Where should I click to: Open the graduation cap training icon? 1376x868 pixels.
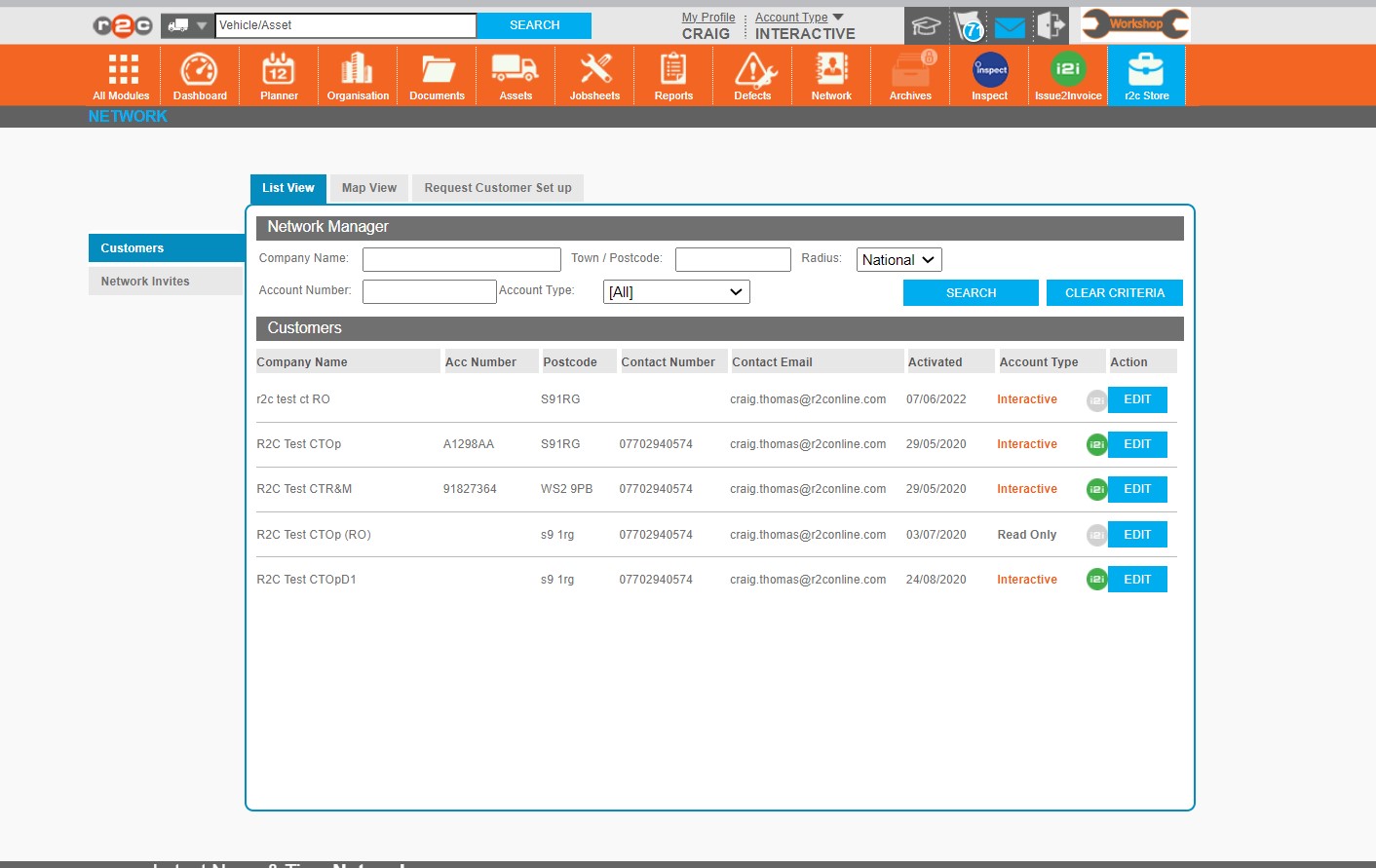click(925, 26)
